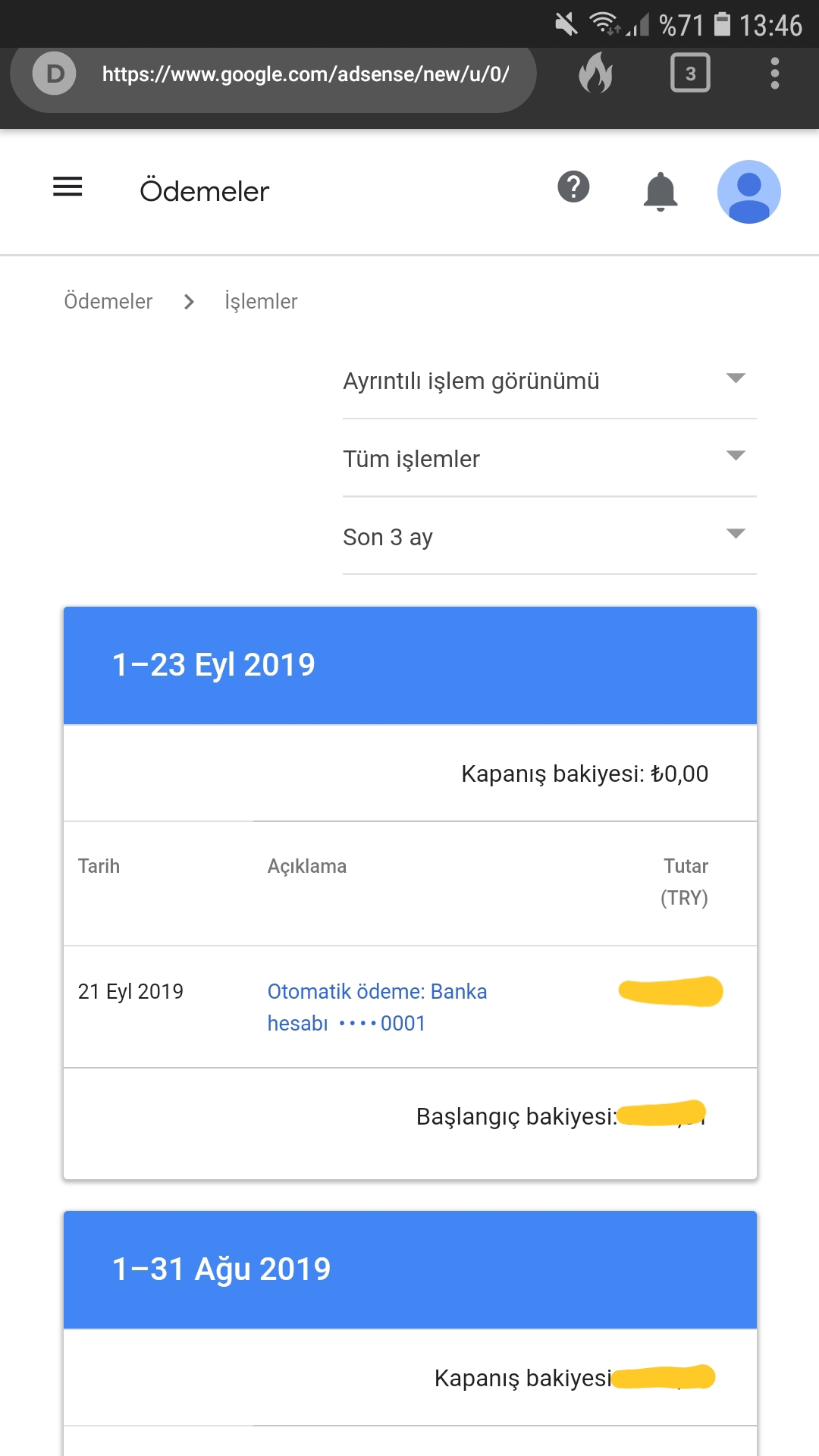Open the browser three-dot overflow menu
Image resolution: width=819 pixels, height=1456 pixels.
[774, 74]
